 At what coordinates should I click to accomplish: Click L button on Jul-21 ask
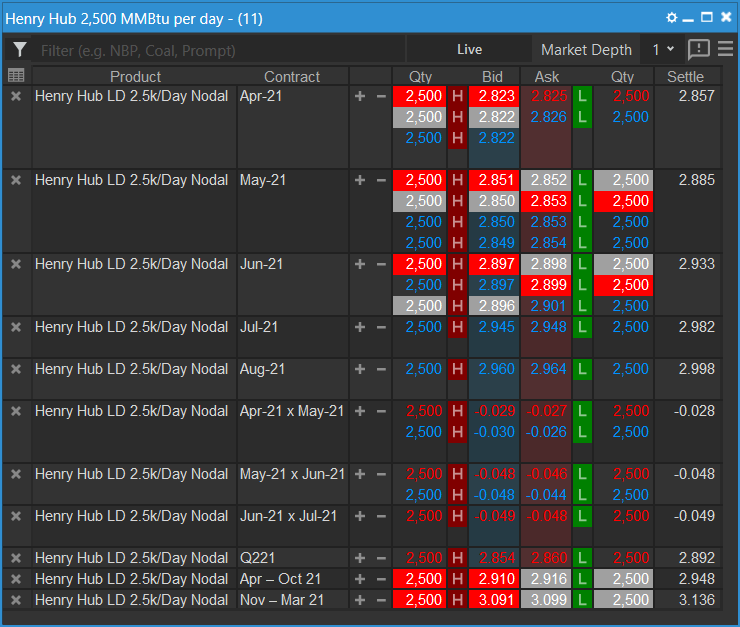(582, 327)
